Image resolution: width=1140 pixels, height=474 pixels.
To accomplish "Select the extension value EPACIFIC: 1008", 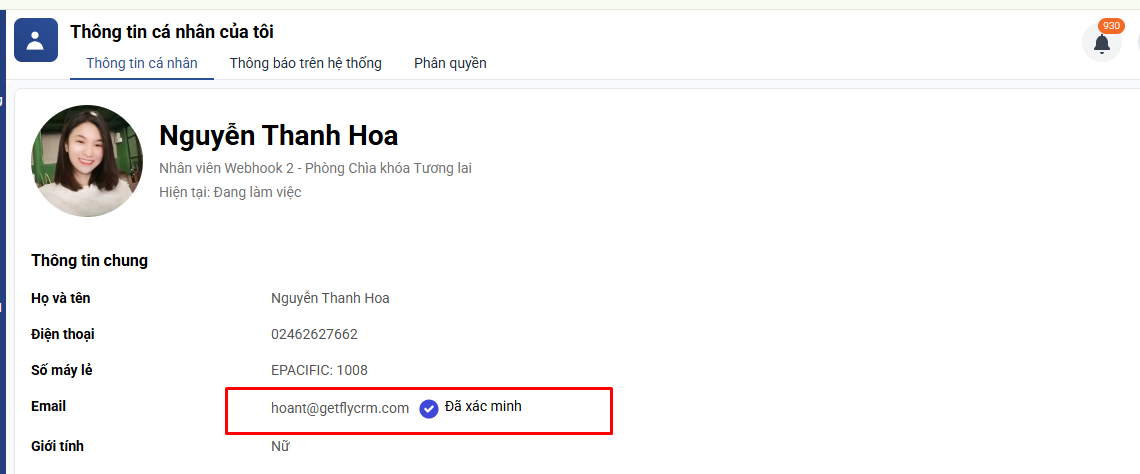I will (x=319, y=370).
